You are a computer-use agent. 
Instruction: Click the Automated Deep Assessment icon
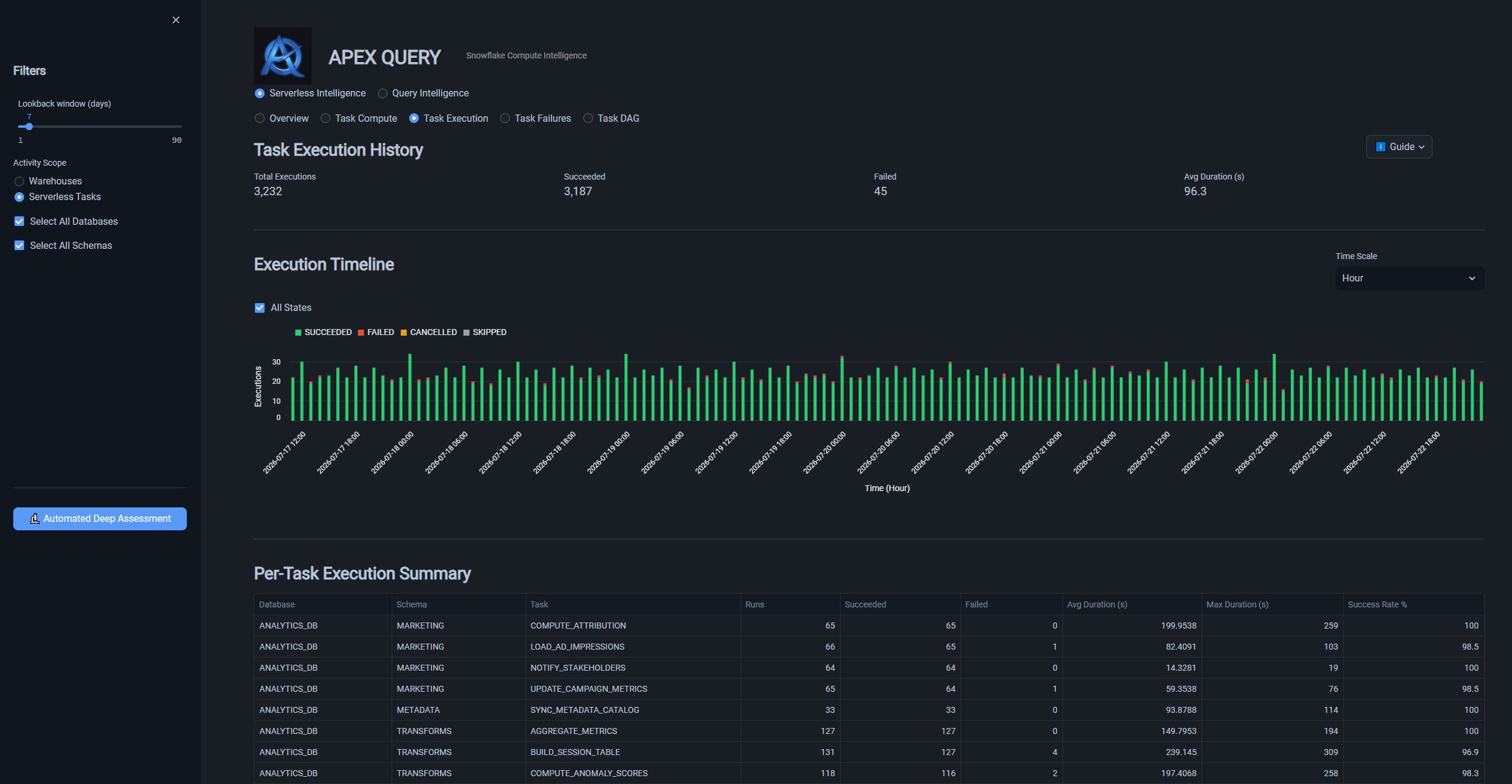pos(35,519)
